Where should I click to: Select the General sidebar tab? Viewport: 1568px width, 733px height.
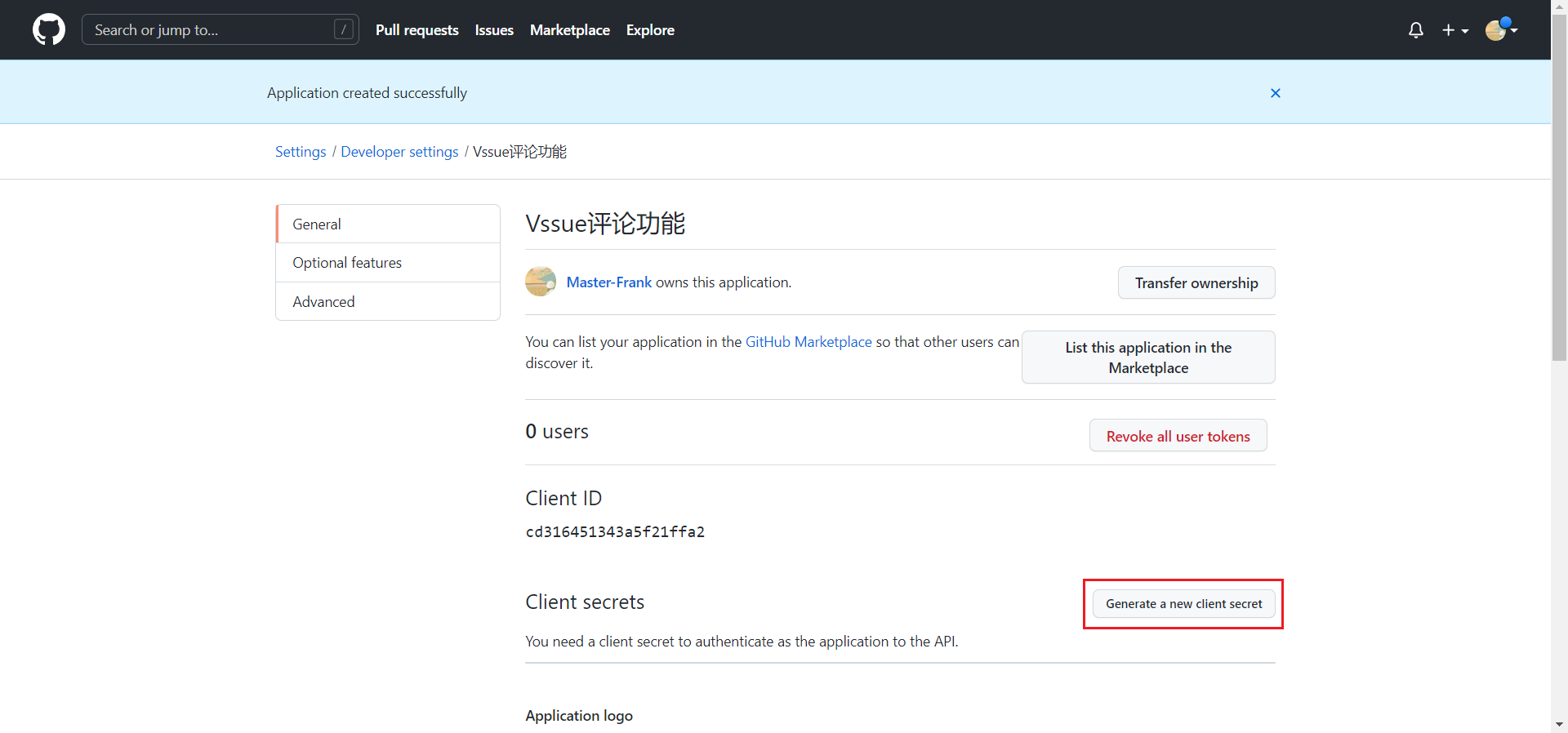[388, 224]
